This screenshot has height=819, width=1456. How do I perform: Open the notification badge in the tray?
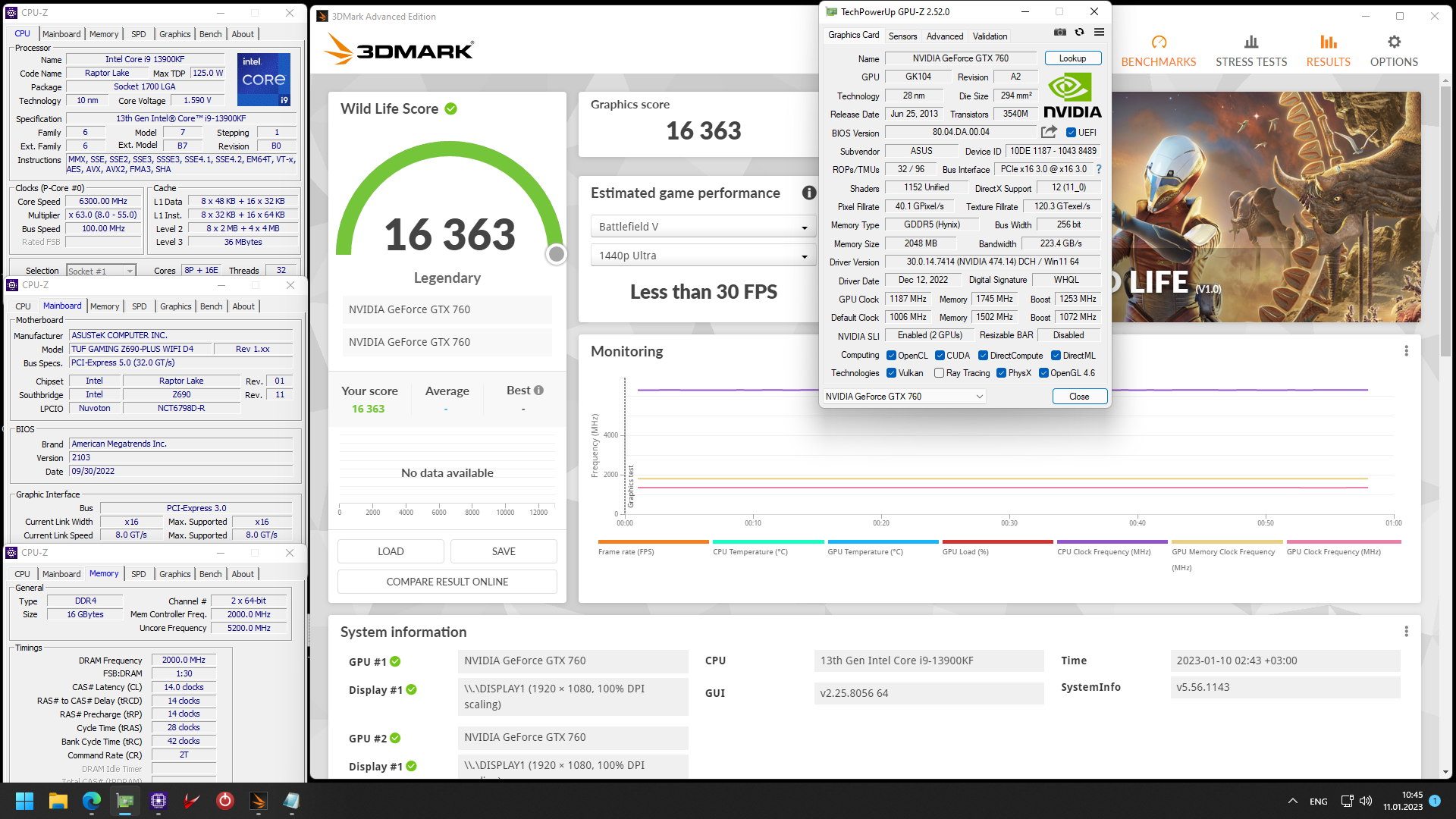pyautogui.click(x=1435, y=801)
